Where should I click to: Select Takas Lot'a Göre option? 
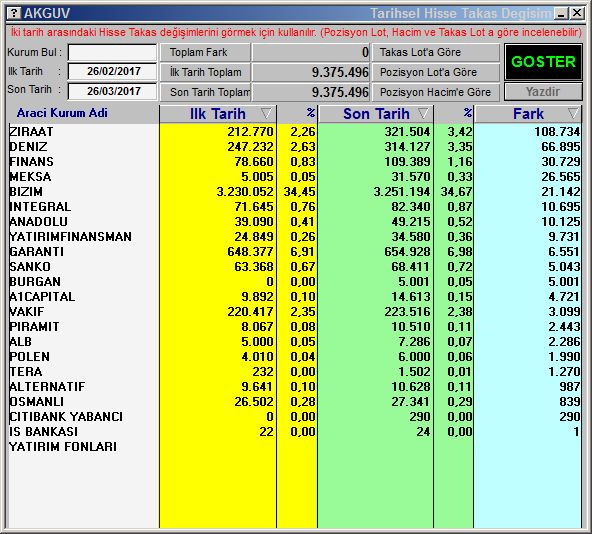(436, 52)
